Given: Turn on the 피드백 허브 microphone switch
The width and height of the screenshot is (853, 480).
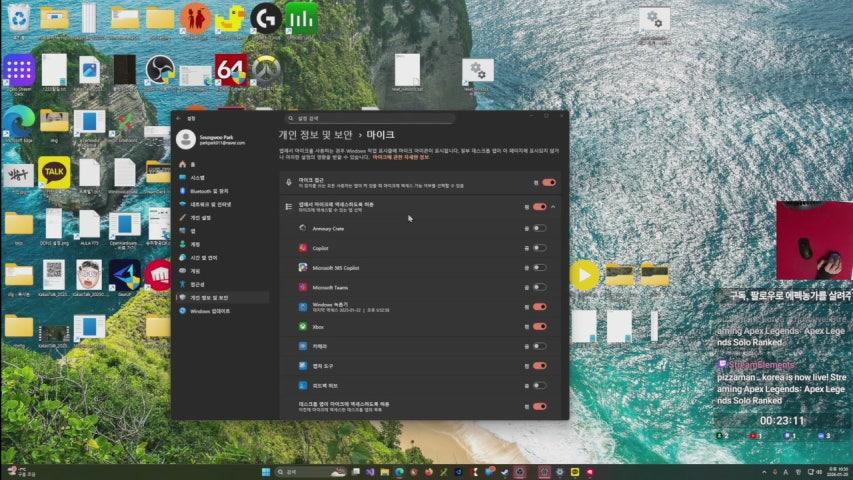Looking at the screenshot, I should 540,385.
